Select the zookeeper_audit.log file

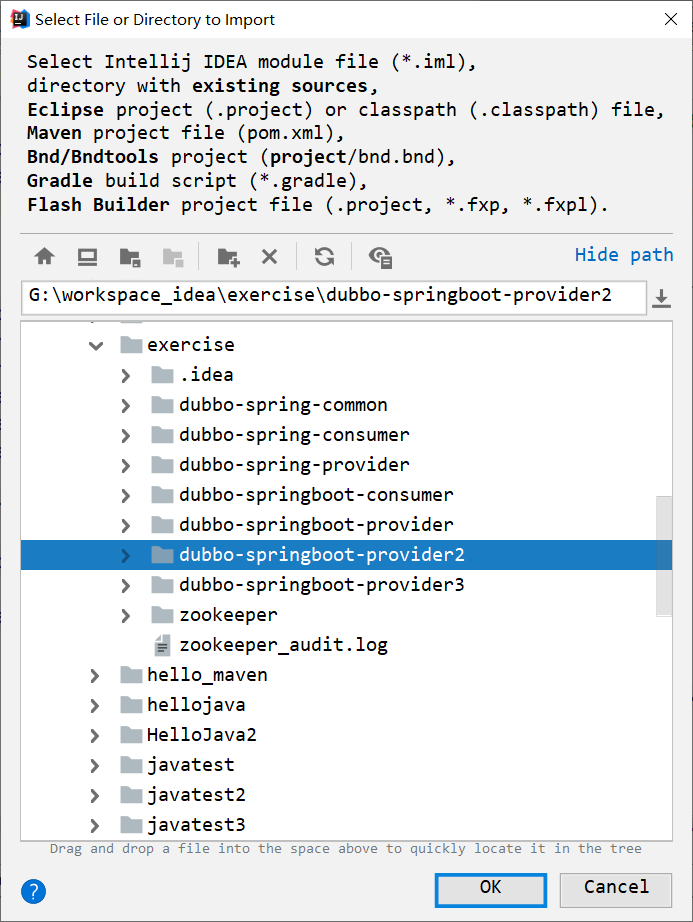tap(283, 645)
